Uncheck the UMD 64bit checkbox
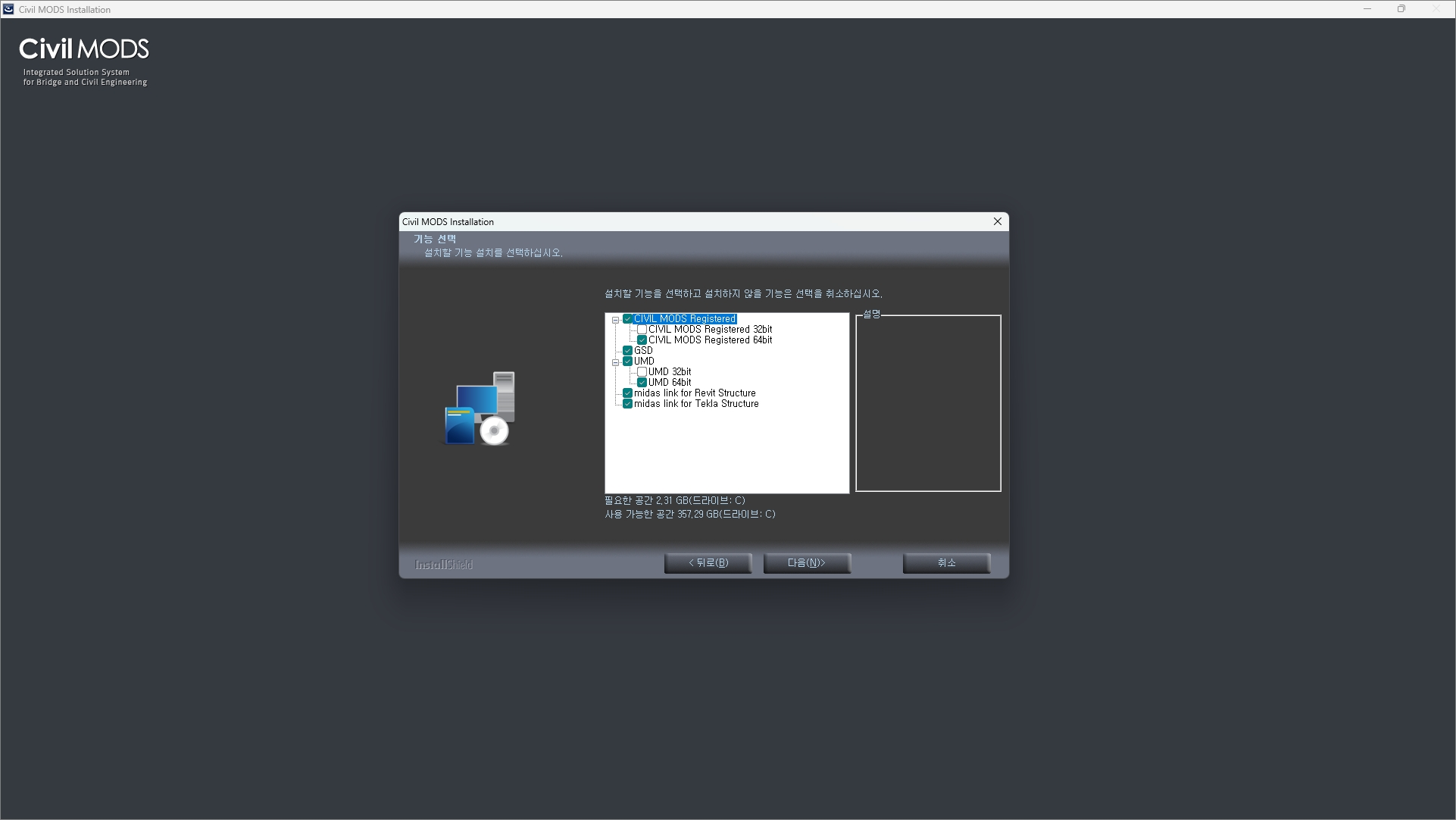 (x=642, y=383)
